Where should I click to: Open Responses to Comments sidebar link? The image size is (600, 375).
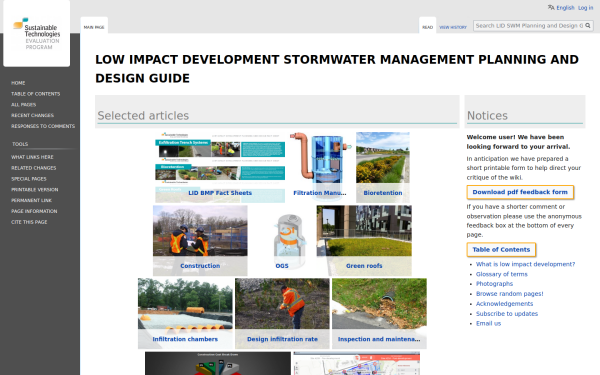pyautogui.click(x=43, y=126)
